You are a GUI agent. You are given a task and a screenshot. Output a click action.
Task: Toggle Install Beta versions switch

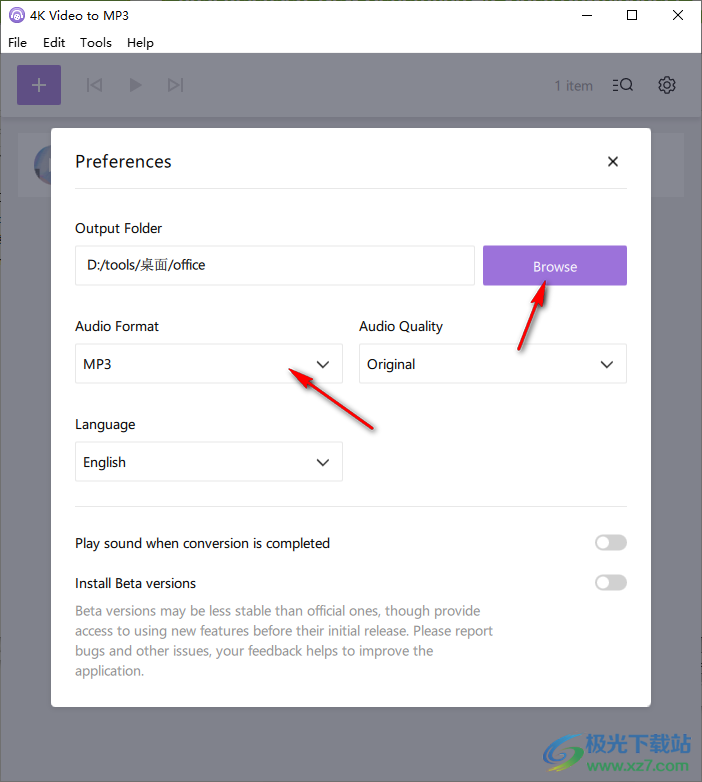tap(611, 583)
